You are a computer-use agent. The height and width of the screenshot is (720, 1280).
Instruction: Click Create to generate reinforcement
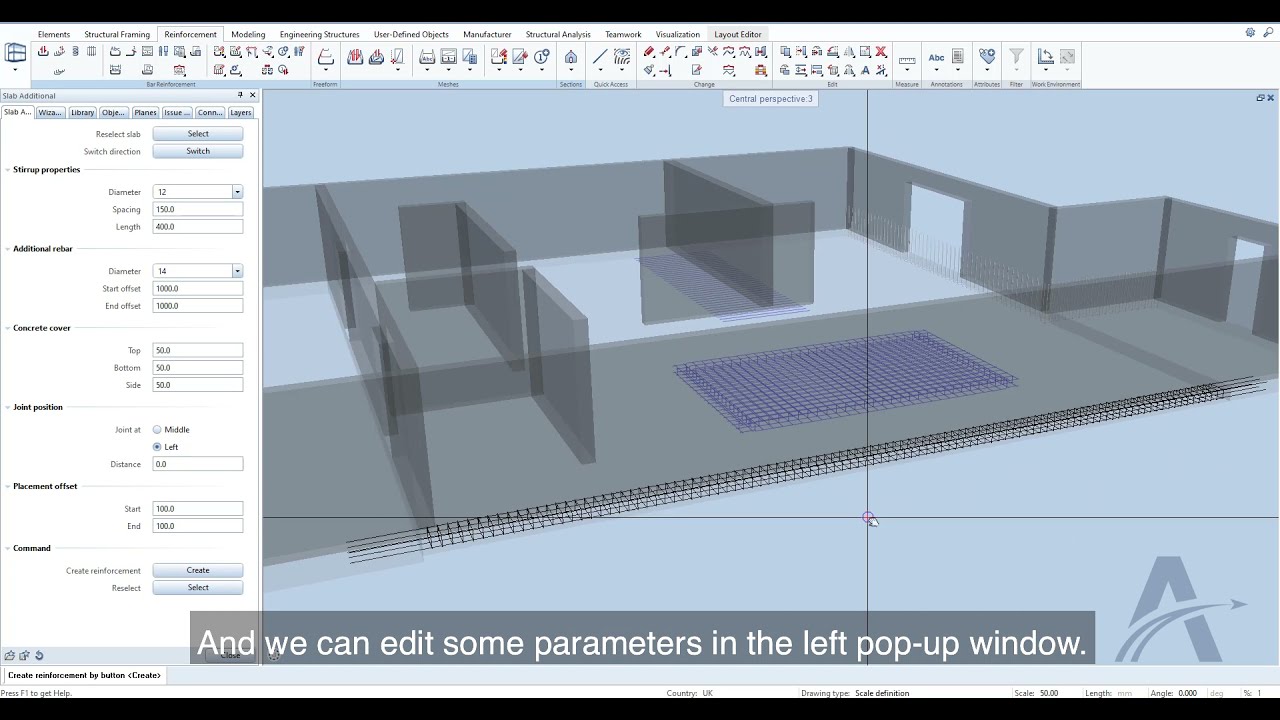point(198,570)
